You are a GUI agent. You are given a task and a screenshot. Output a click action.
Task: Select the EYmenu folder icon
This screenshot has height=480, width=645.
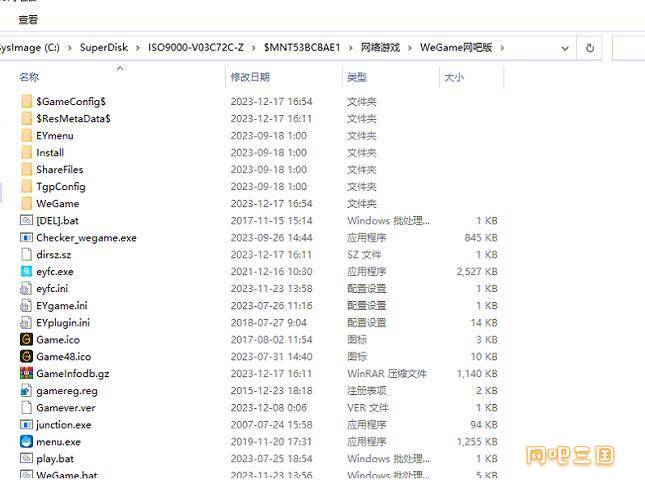[x=26, y=135]
